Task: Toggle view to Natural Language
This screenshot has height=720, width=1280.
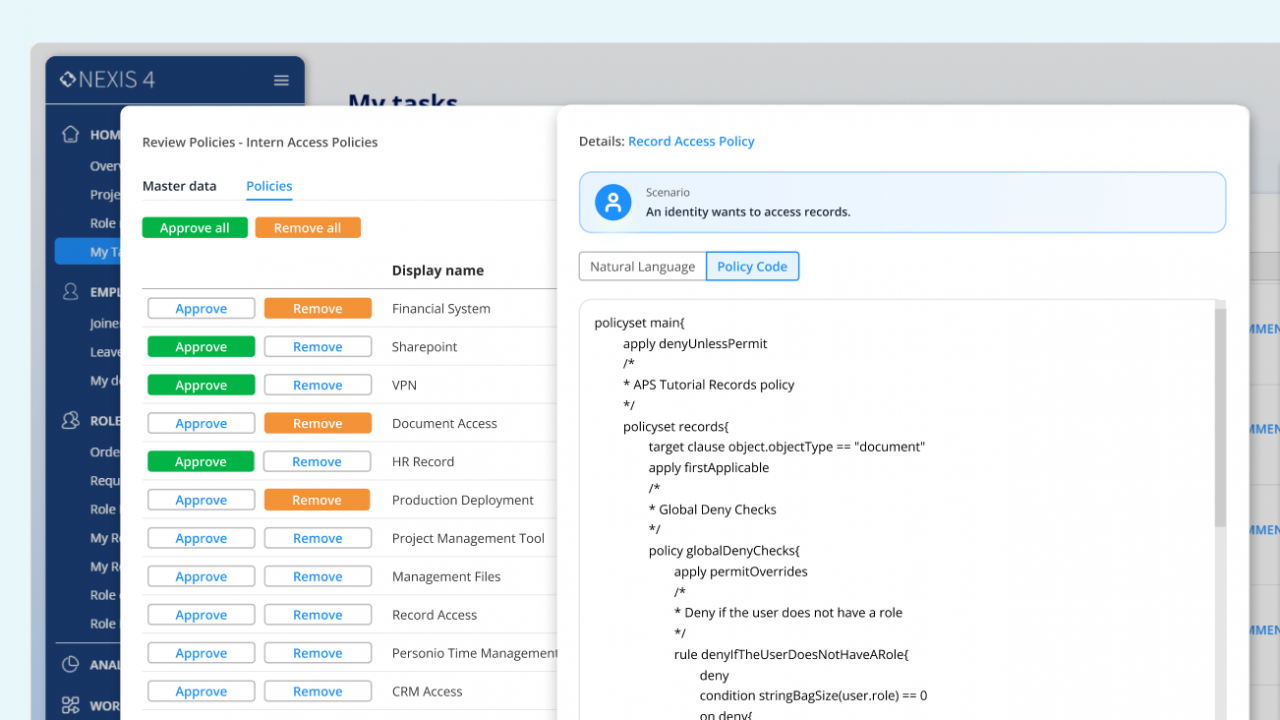Action: click(642, 267)
